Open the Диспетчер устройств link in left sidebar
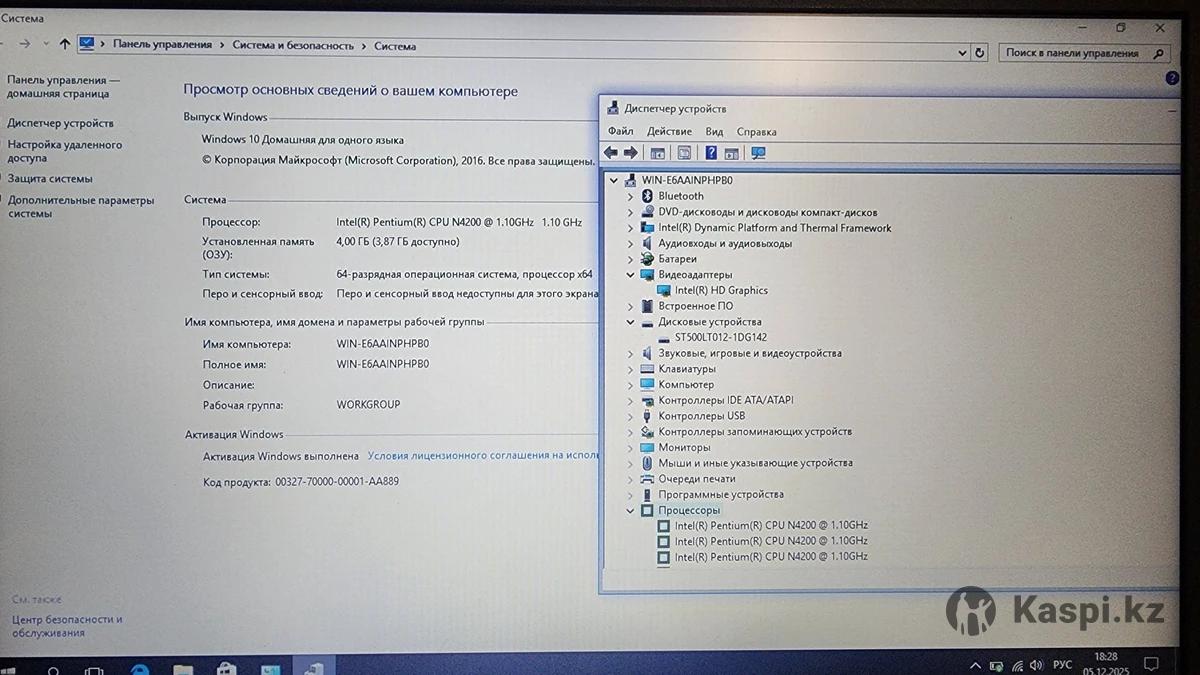 [60, 123]
